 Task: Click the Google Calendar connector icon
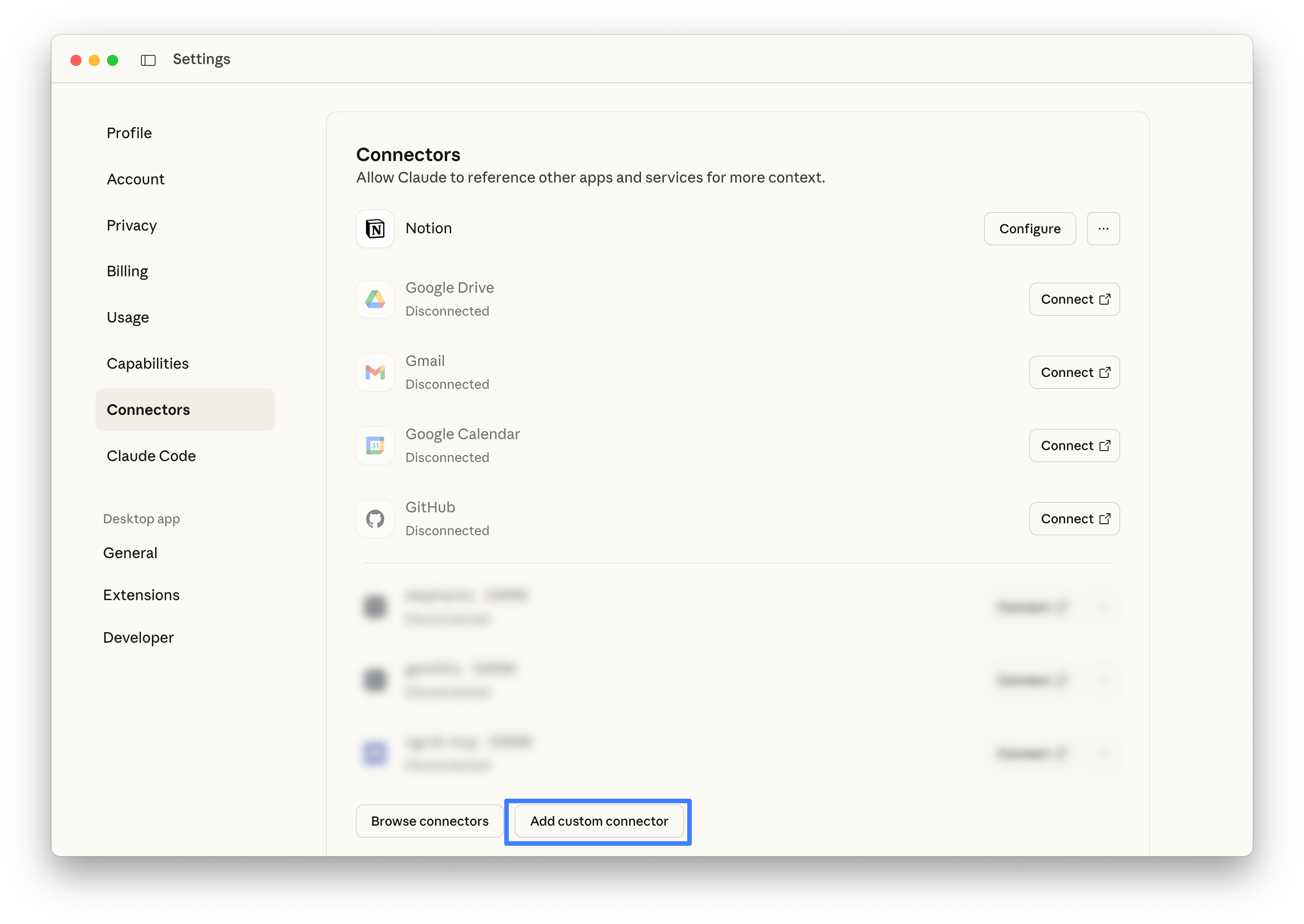pos(375,446)
